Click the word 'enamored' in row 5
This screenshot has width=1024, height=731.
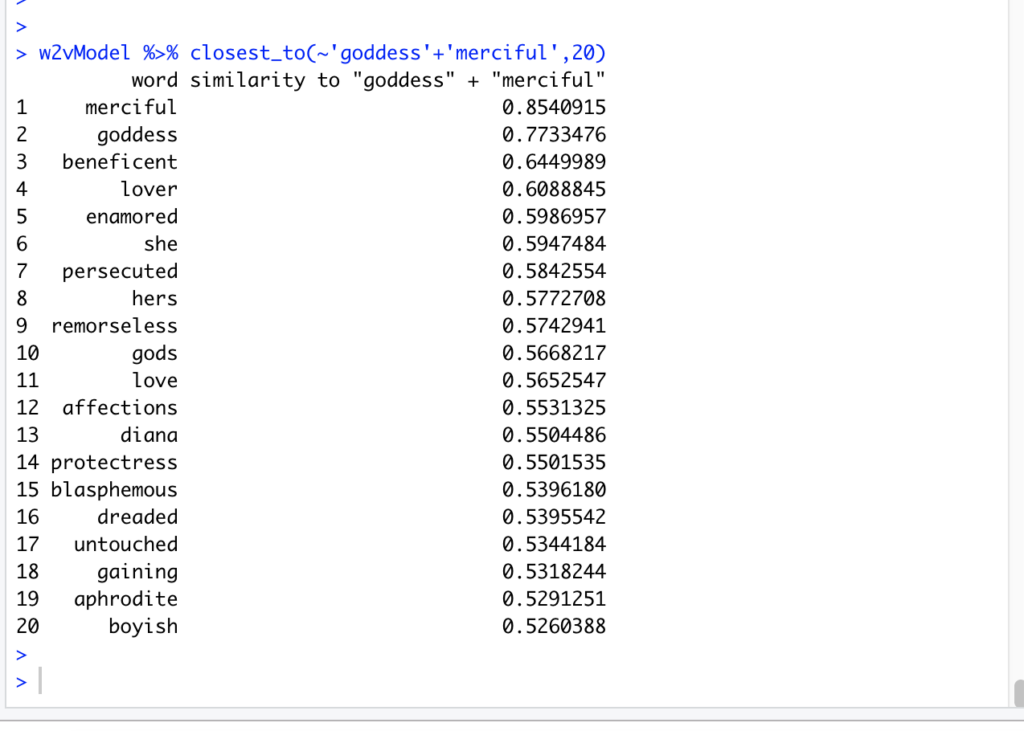pos(131,217)
